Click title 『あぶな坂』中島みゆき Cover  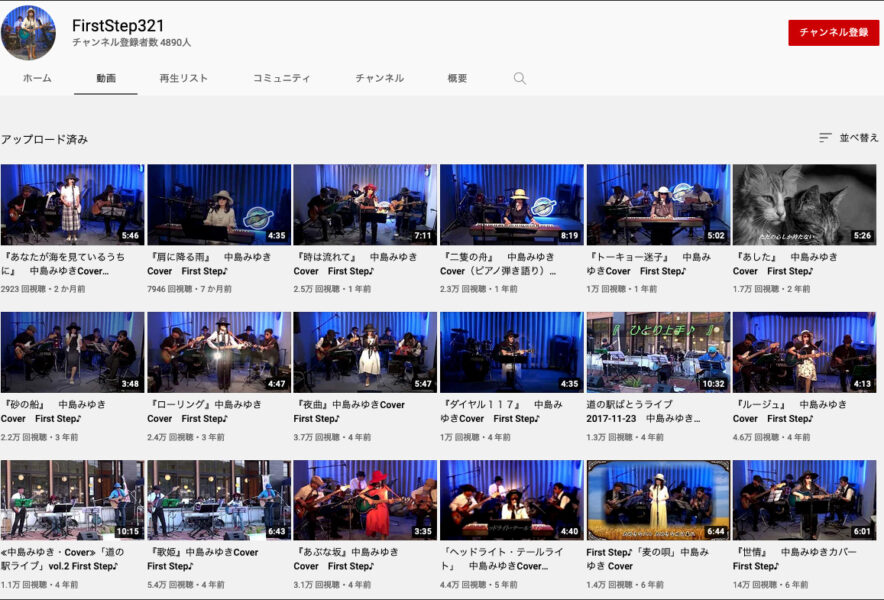pyautogui.click(x=346, y=559)
